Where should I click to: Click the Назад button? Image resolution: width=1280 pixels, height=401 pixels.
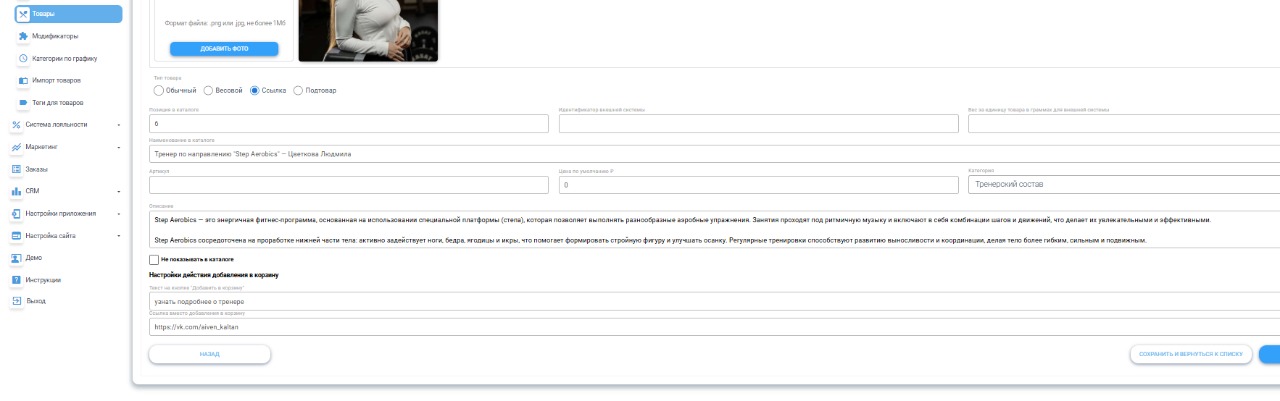tap(209, 354)
